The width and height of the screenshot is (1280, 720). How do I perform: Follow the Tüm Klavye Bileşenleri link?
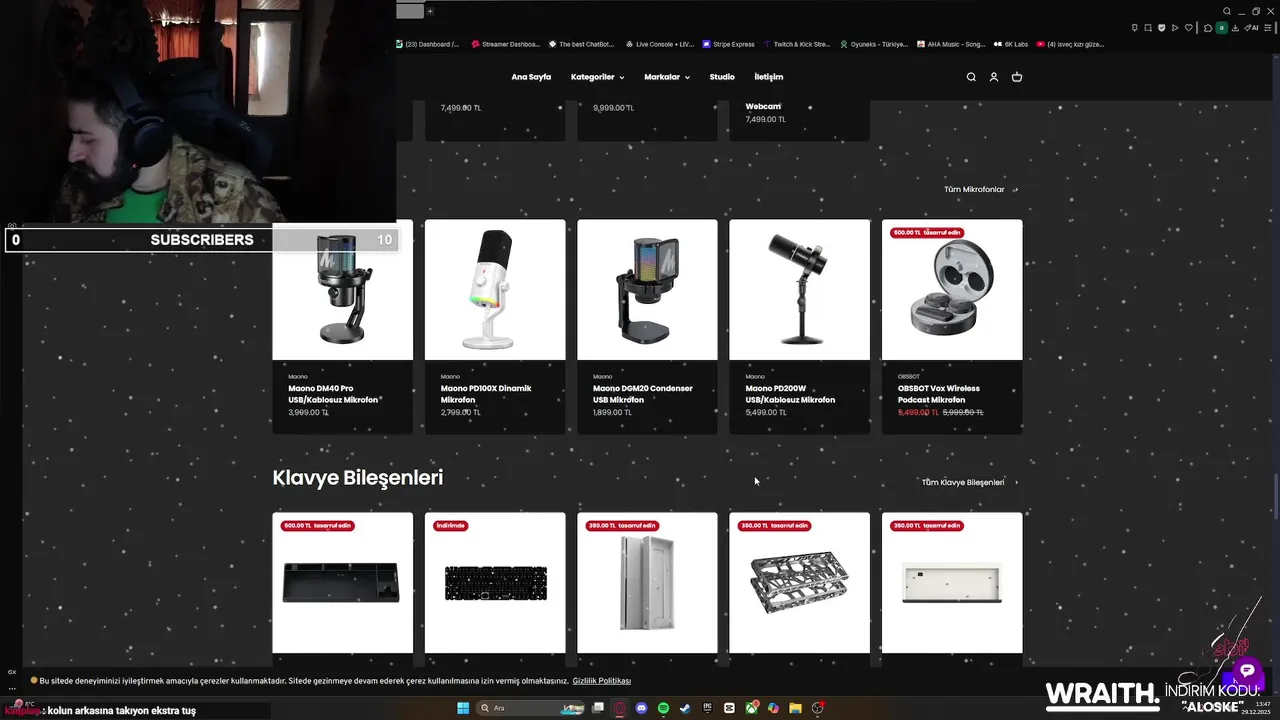pyautogui.click(x=970, y=482)
